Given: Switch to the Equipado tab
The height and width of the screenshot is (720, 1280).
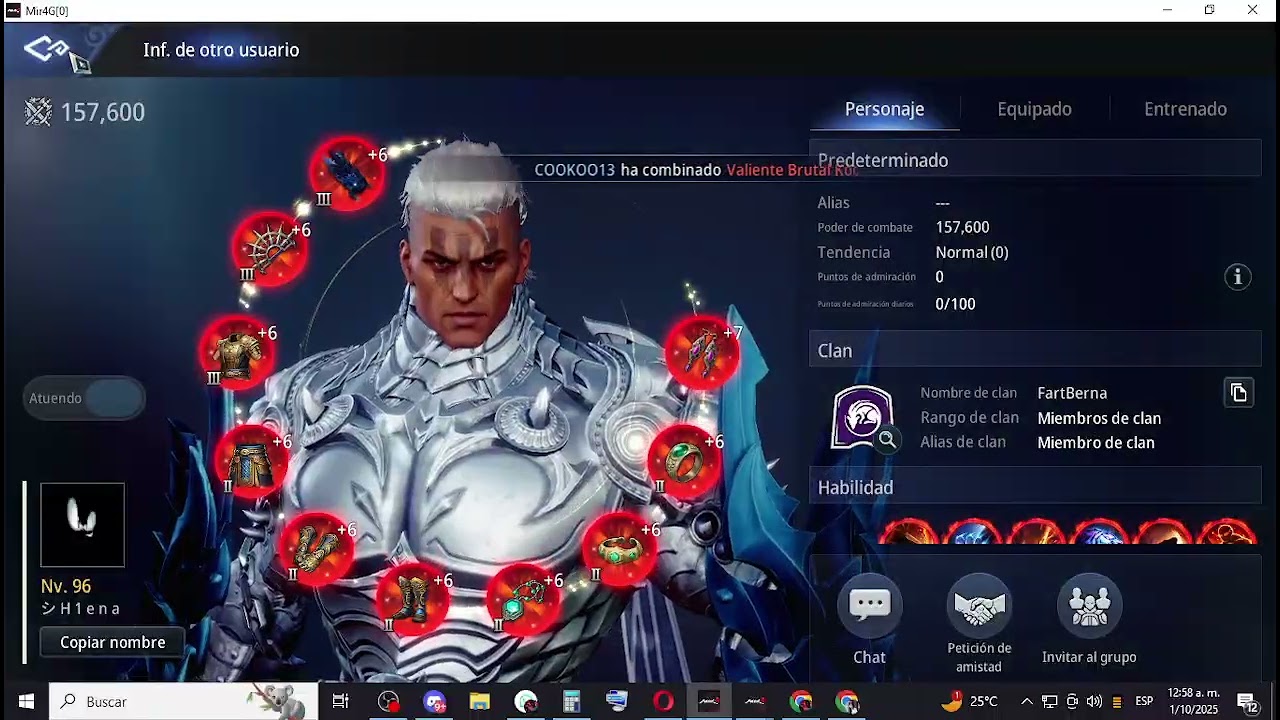Looking at the screenshot, I should pyautogui.click(x=1034, y=109).
